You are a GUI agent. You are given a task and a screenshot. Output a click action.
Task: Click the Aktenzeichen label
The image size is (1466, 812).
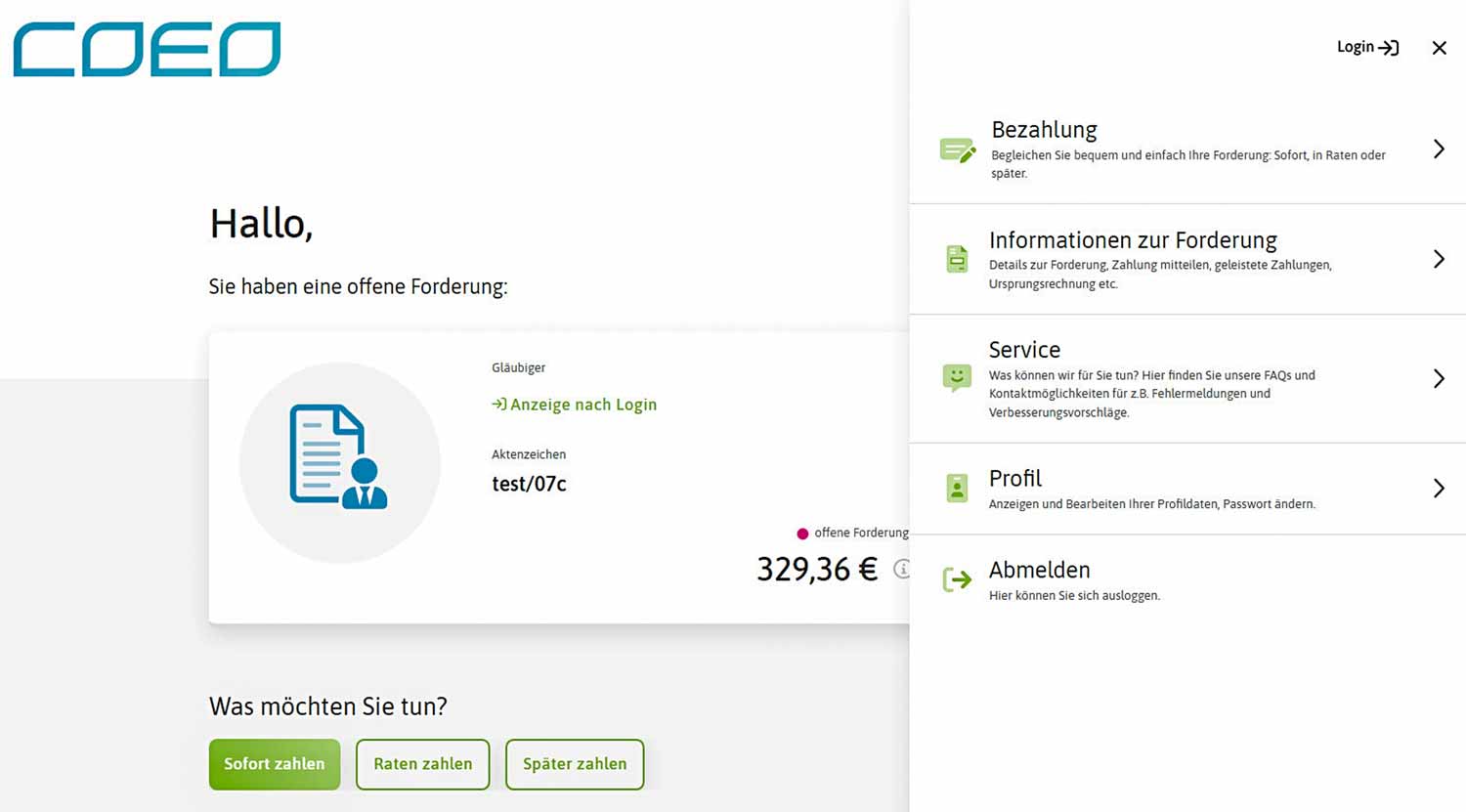tap(529, 454)
